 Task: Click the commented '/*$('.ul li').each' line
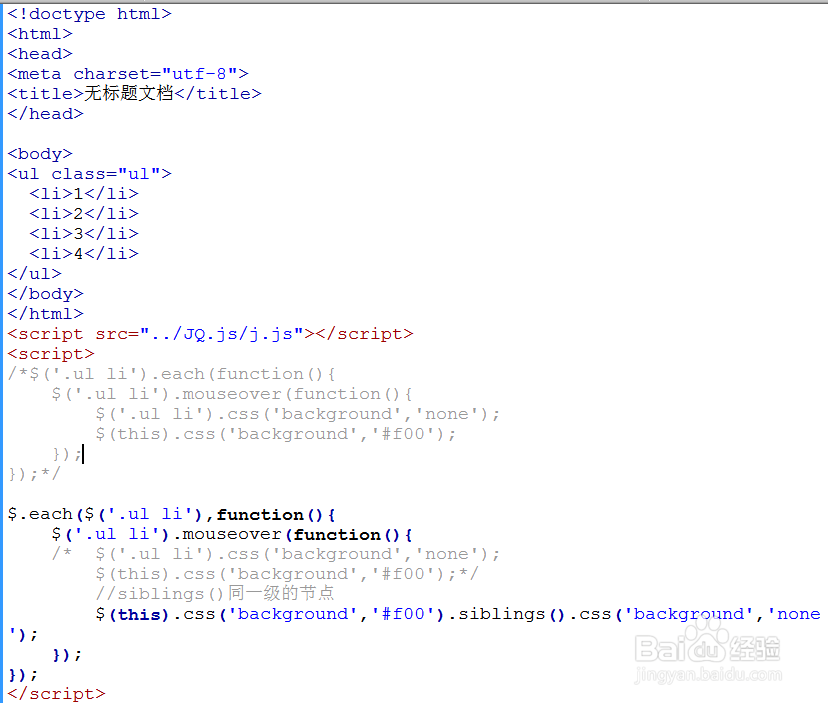pyautogui.click(x=172, y=374)
